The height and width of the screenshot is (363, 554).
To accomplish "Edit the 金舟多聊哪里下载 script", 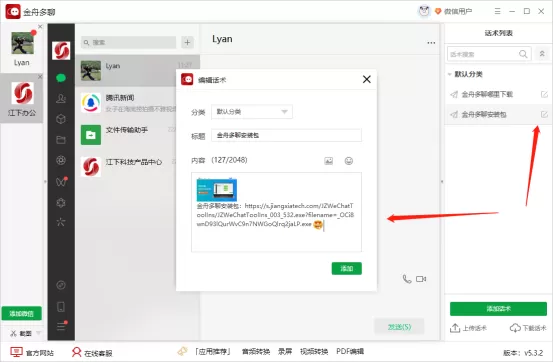I will tap(544, 94).
